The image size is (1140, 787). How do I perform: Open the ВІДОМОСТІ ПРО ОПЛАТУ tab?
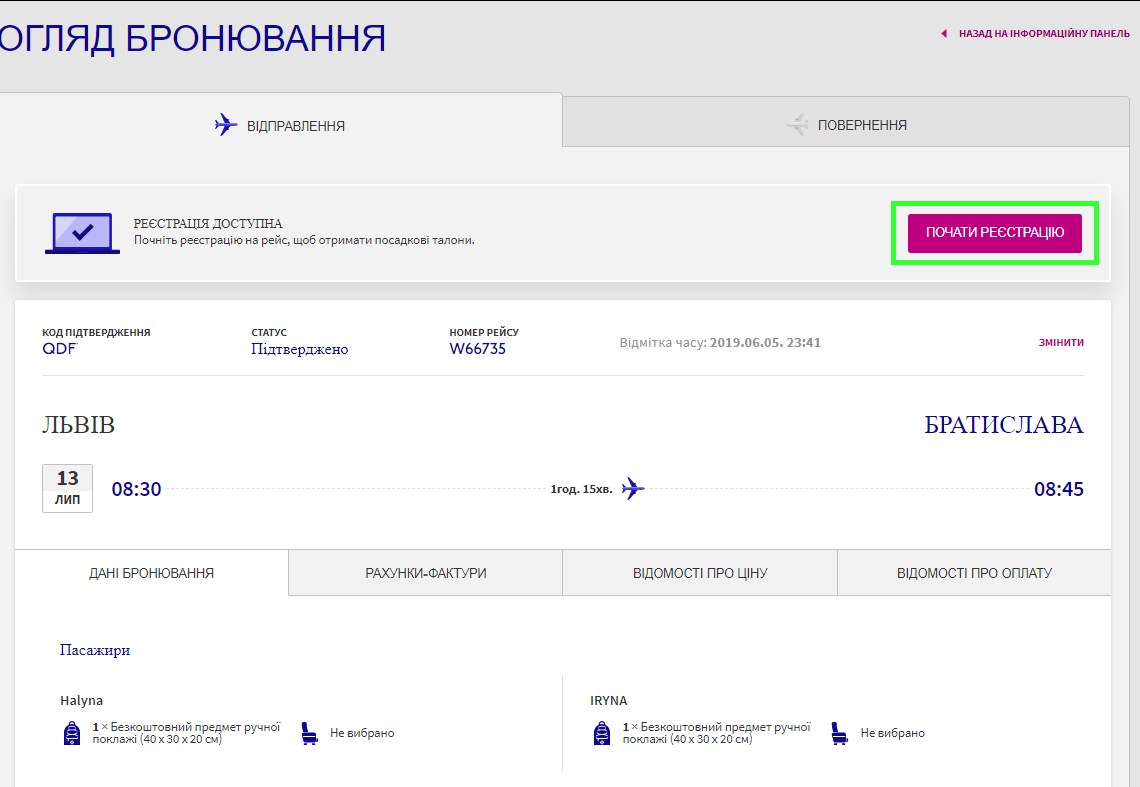974,573
